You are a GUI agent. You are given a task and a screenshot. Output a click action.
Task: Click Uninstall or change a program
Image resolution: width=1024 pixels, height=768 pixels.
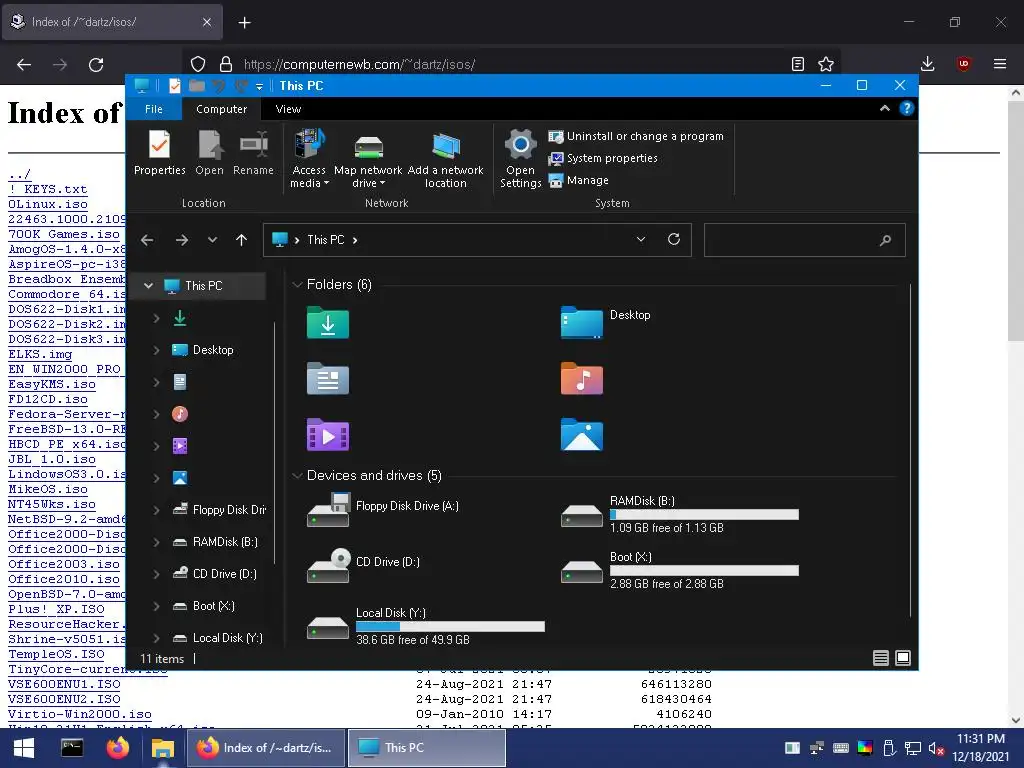[x=636, y=136]
